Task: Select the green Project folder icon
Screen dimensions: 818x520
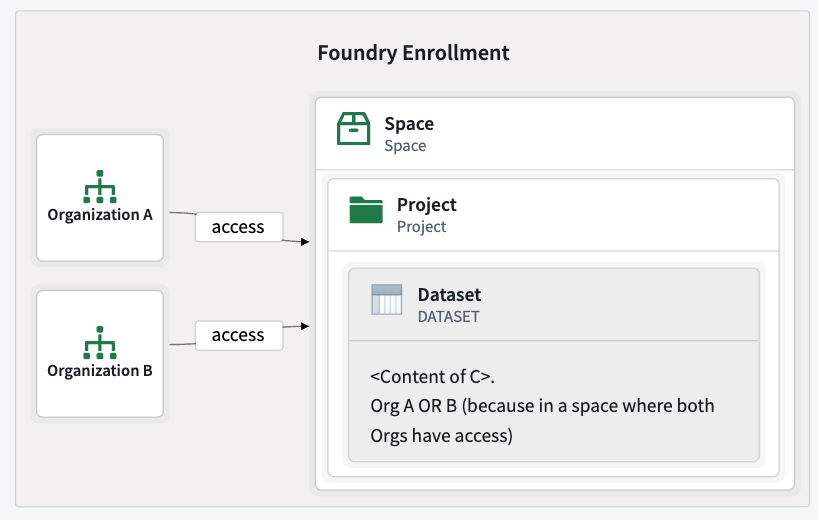Action: [366, 210]
